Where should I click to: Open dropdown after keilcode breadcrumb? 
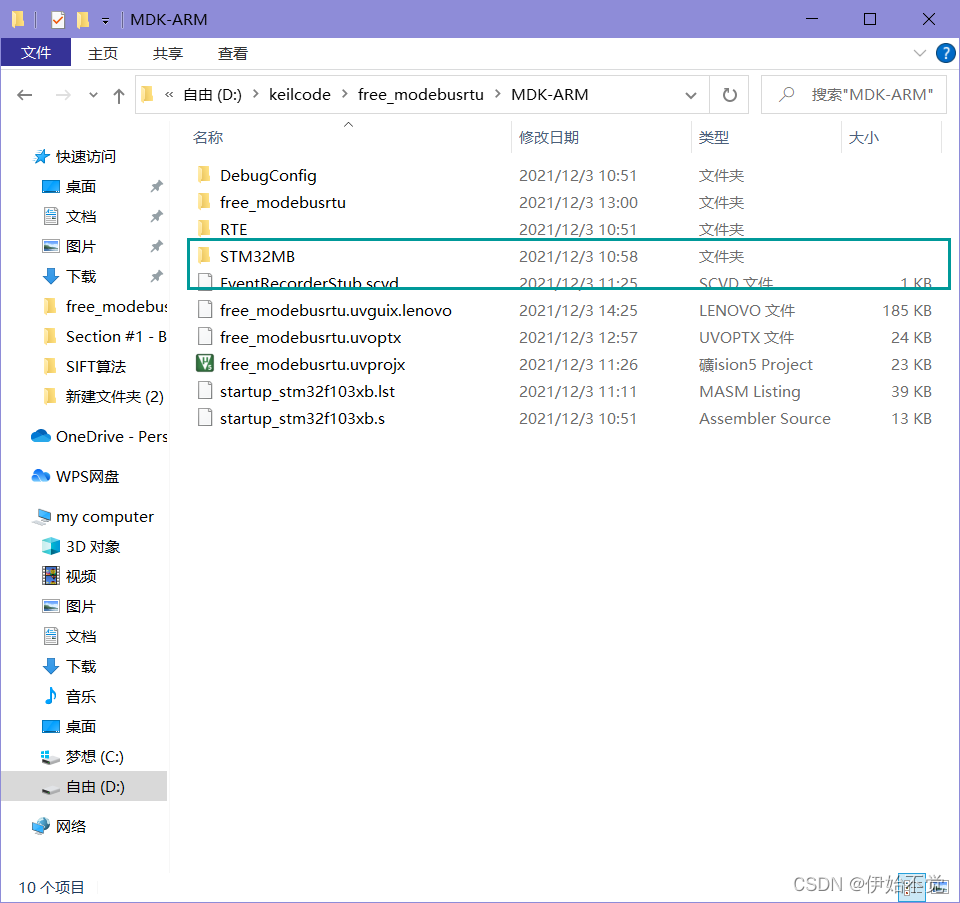345,94
